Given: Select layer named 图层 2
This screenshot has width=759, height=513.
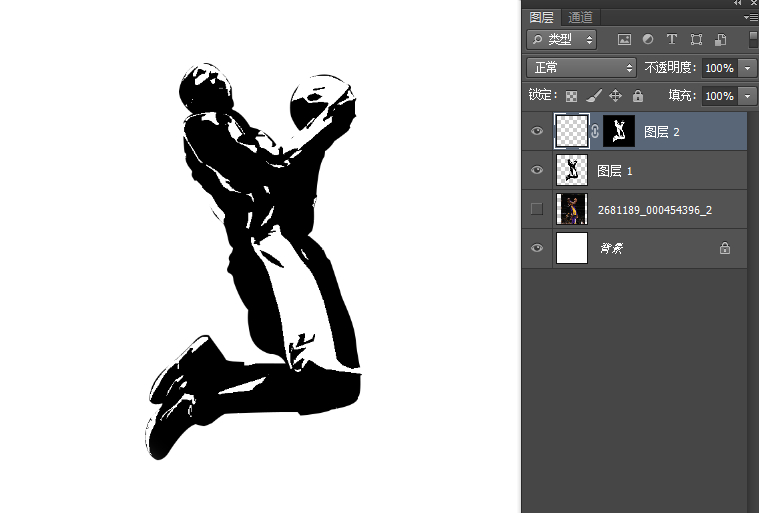Looking at the screenshot, I should click(x=662, y=132).
